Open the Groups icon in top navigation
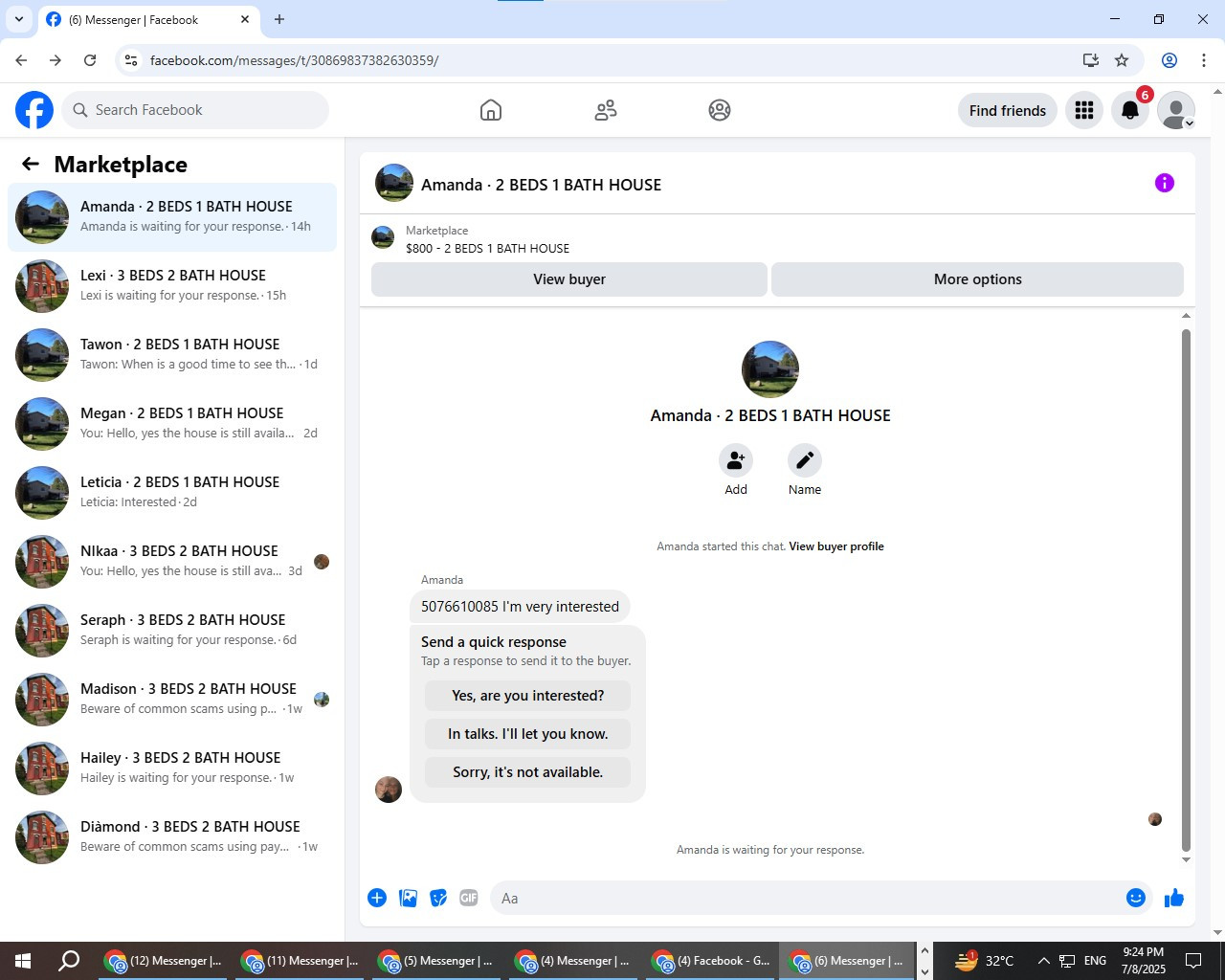Image resolution: width=1225 pixels, height=980 pixels. pos(720,110)
